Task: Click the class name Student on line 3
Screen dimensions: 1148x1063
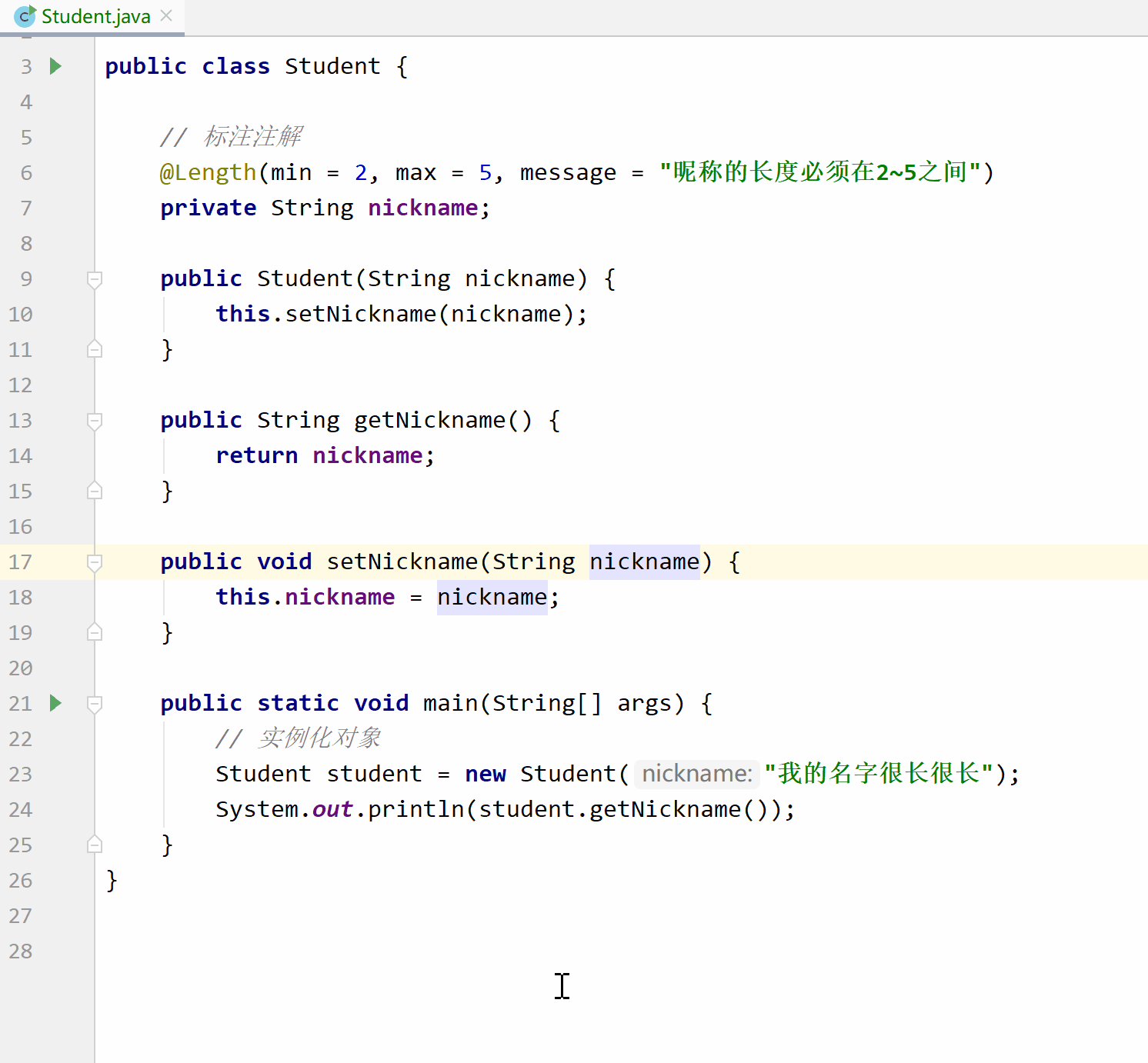Action: [x=332, y=66]
